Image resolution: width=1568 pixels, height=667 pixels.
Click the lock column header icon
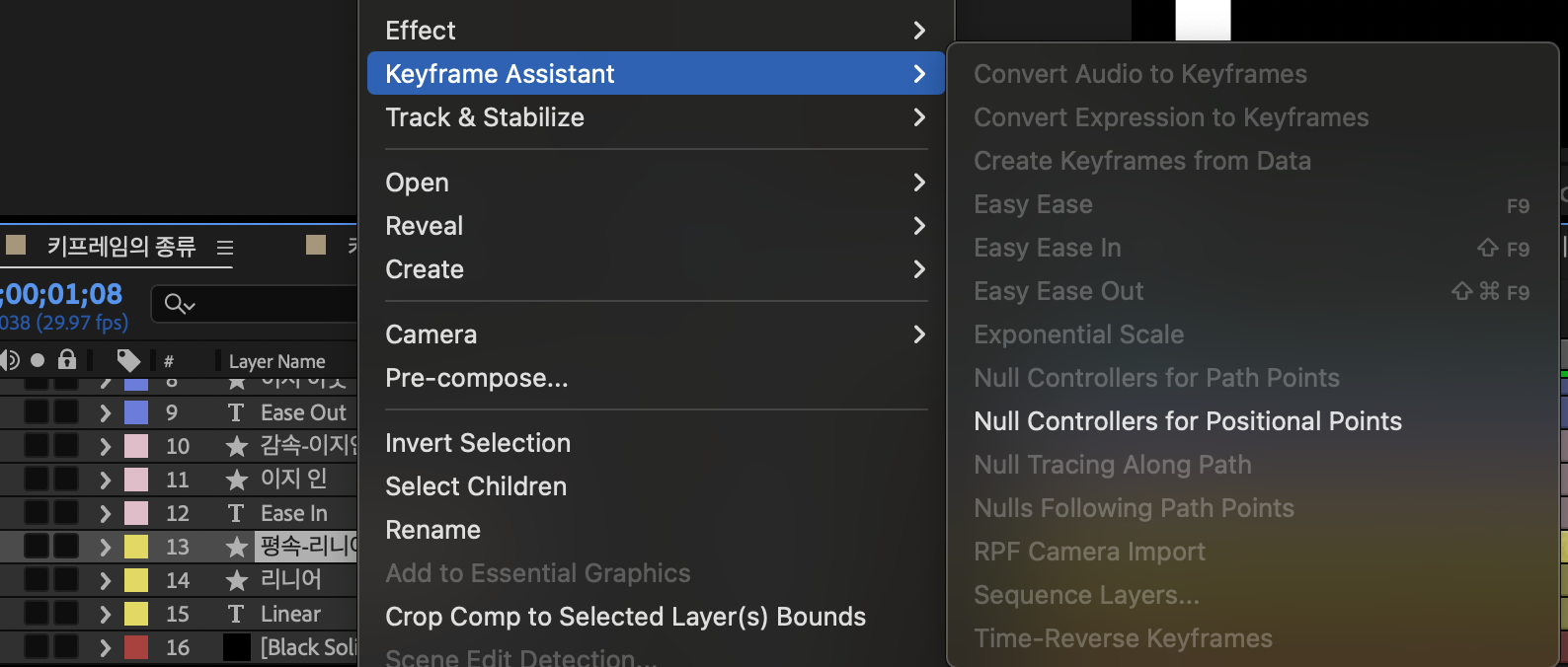coord(67,360)
